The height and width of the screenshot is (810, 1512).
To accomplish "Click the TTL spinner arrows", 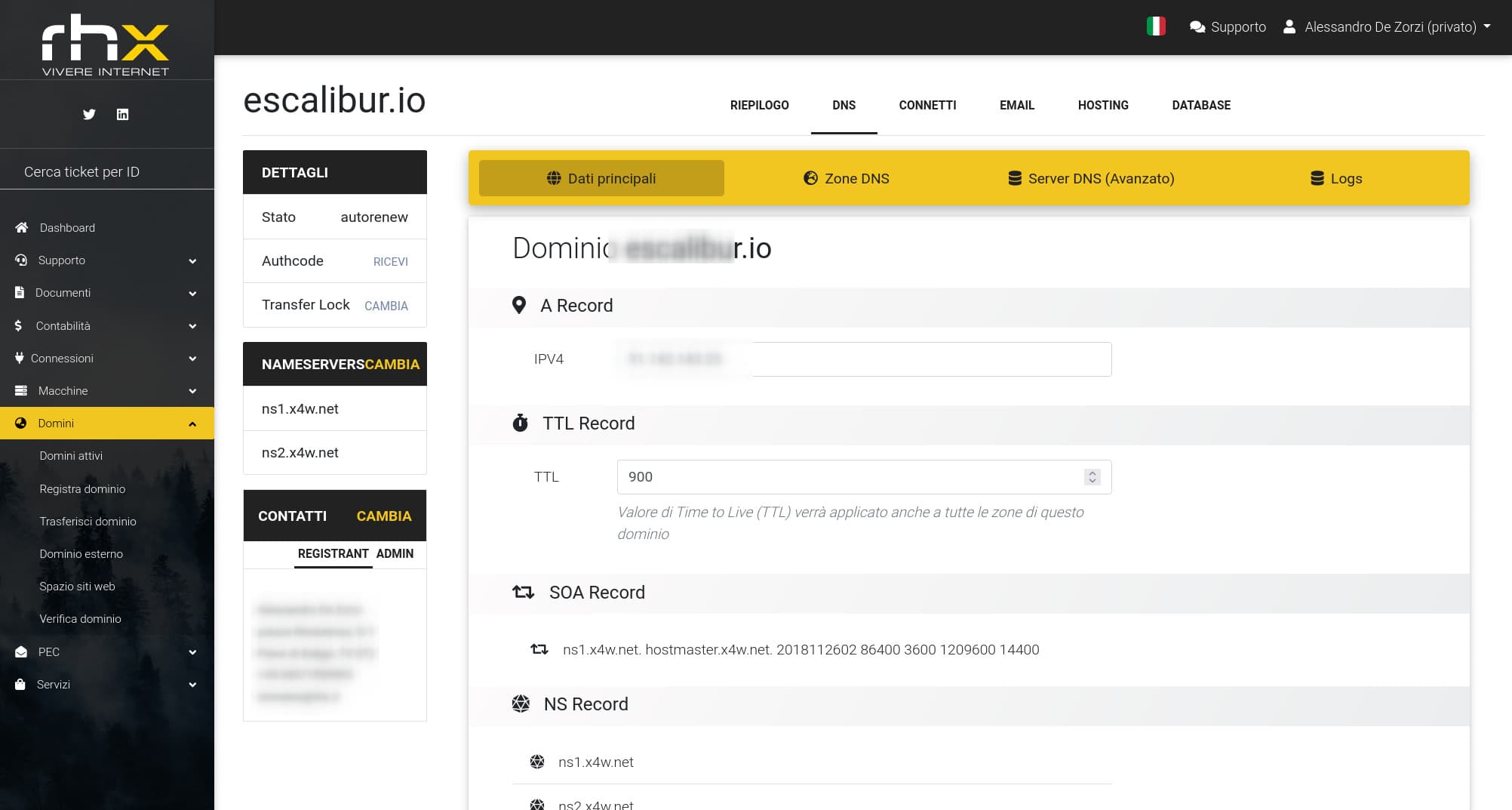I will tap(1092, 476).
